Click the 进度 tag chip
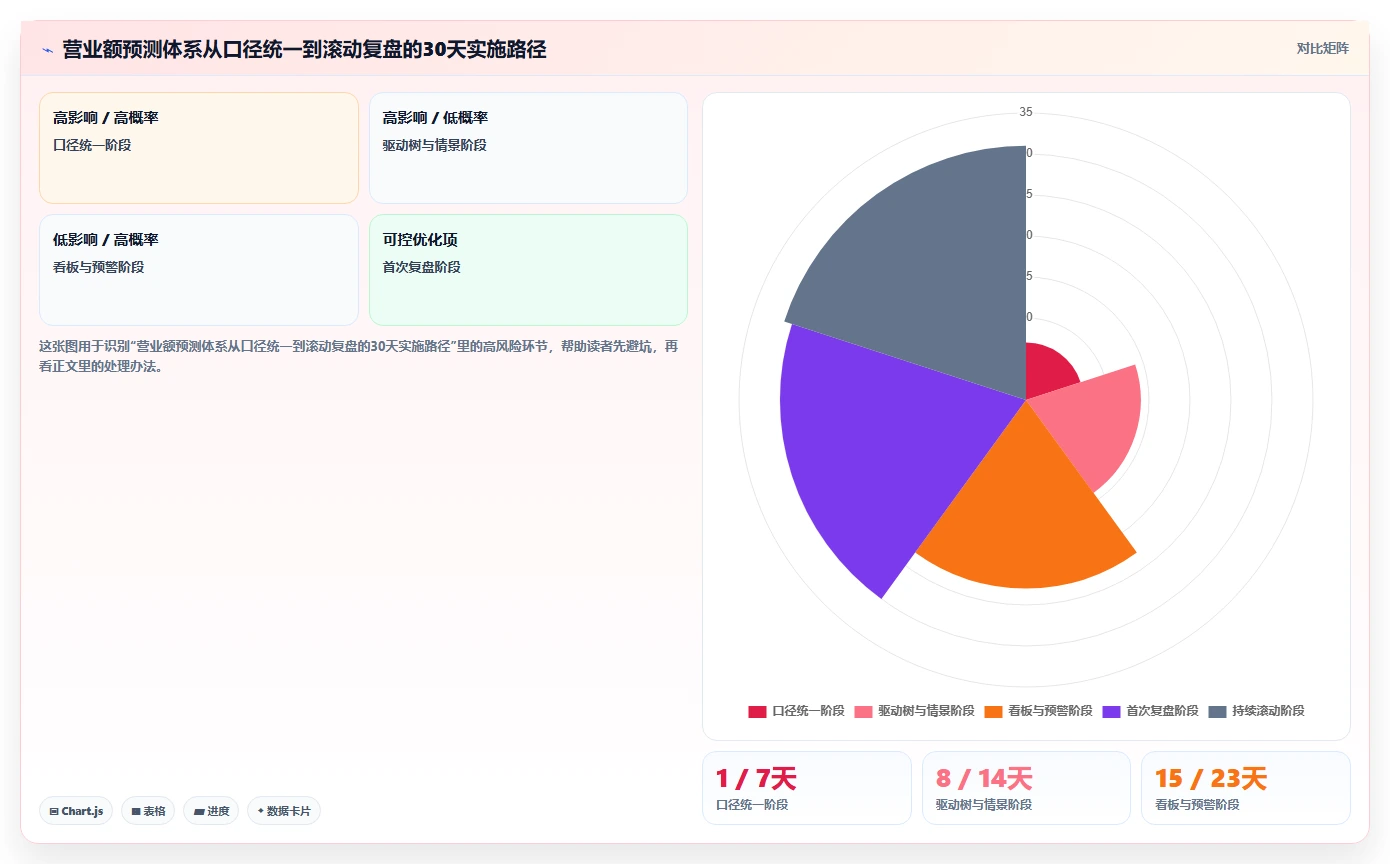 coord(211,811)
